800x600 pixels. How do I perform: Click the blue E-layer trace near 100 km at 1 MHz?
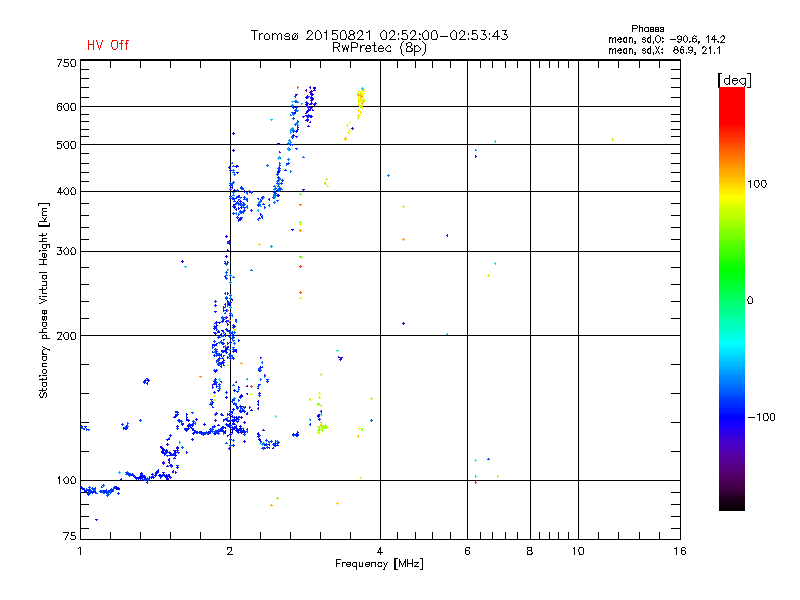point(100,491)
